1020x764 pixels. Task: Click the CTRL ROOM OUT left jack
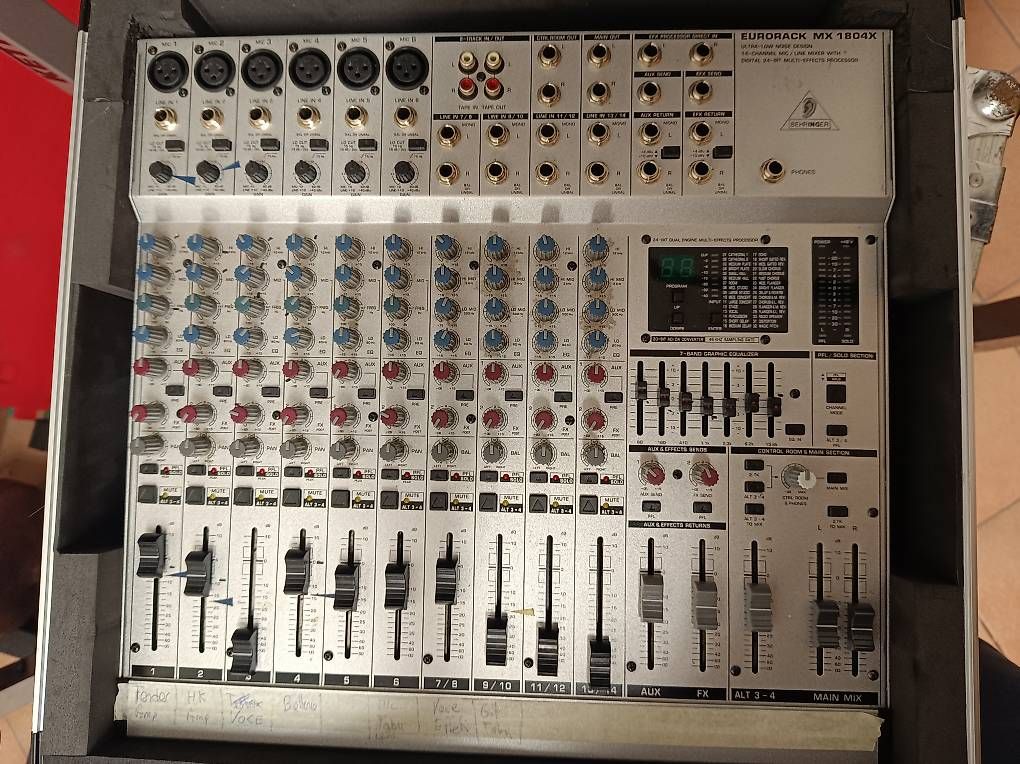548,57
